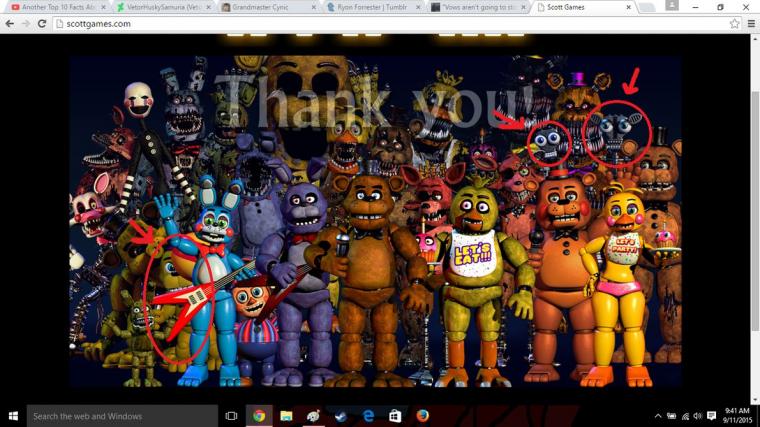Switch to the Ryan Forrester Tumblr tab
760x427 pixels.
click(374, 7)
